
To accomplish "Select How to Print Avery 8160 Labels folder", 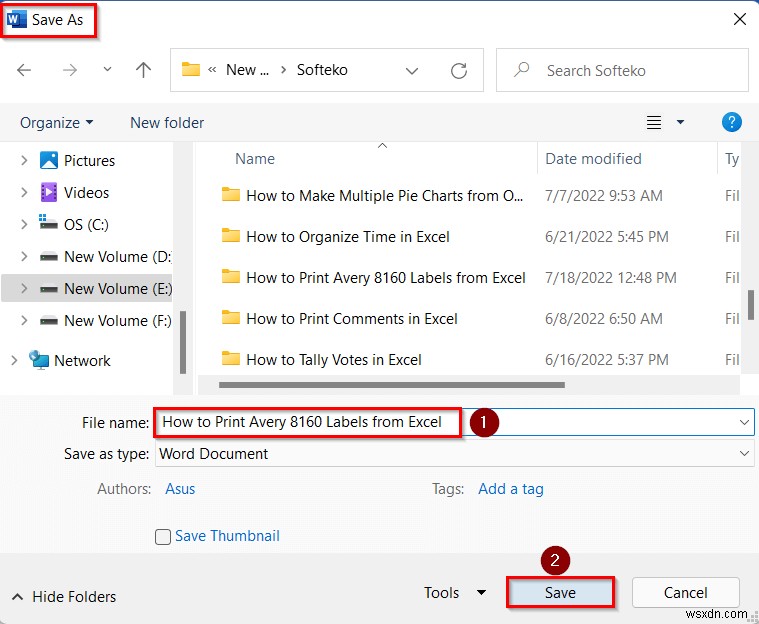I will point(373,278).
